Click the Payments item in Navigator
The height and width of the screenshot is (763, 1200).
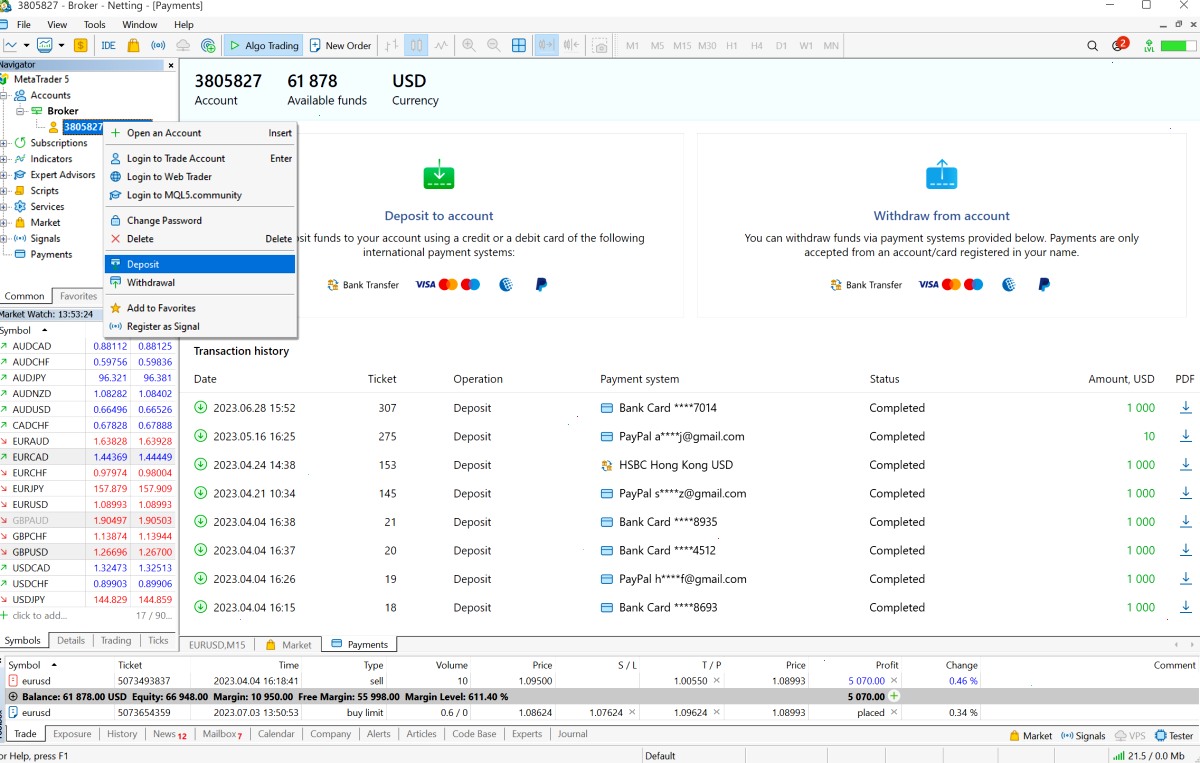click(x=51, y=254)
